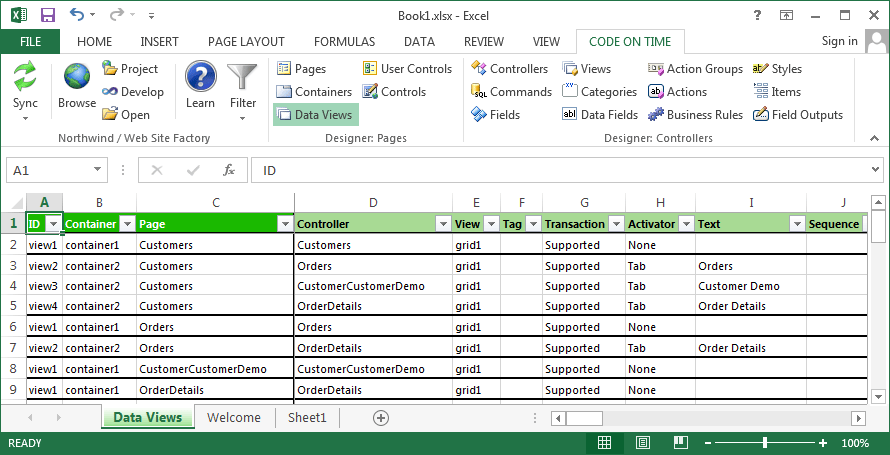Click the Filter funnel icon
890x455 pixels.
tap(242, 77)
